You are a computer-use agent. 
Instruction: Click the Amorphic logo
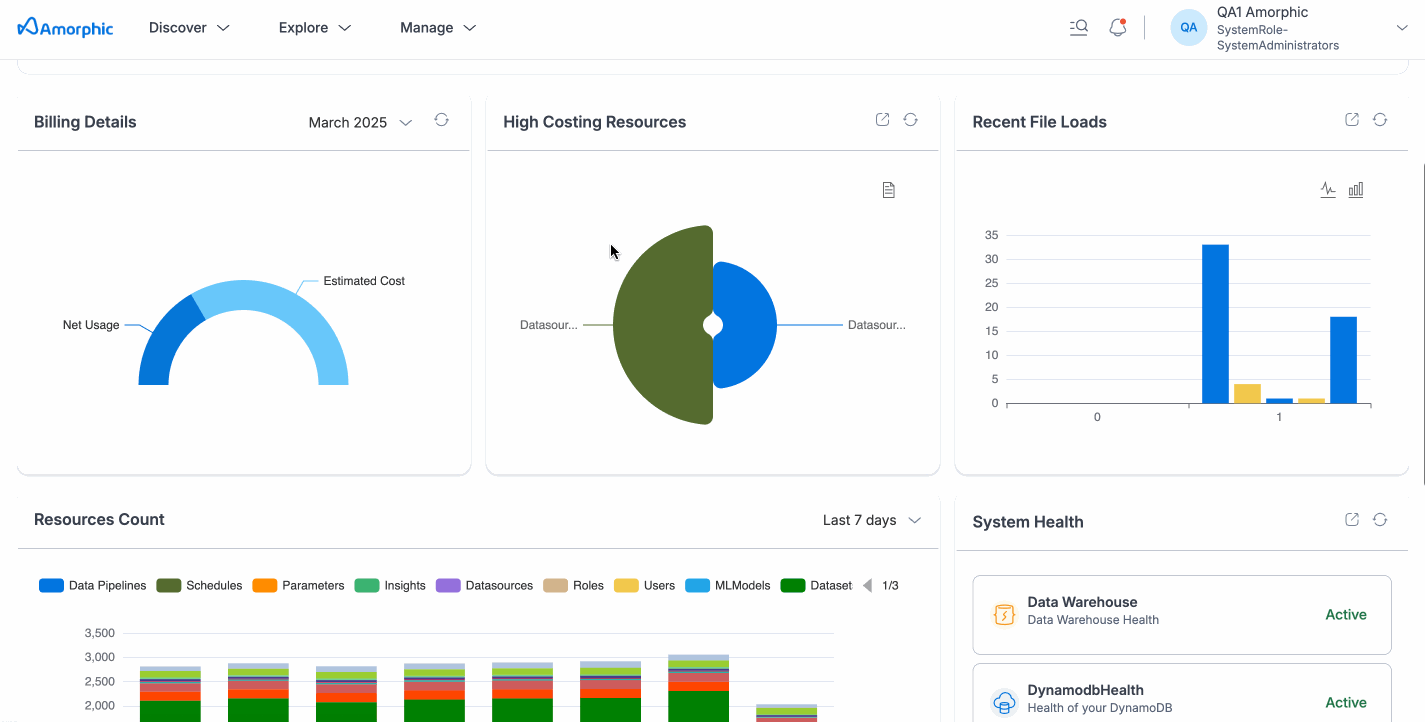(x=65, y=28)
